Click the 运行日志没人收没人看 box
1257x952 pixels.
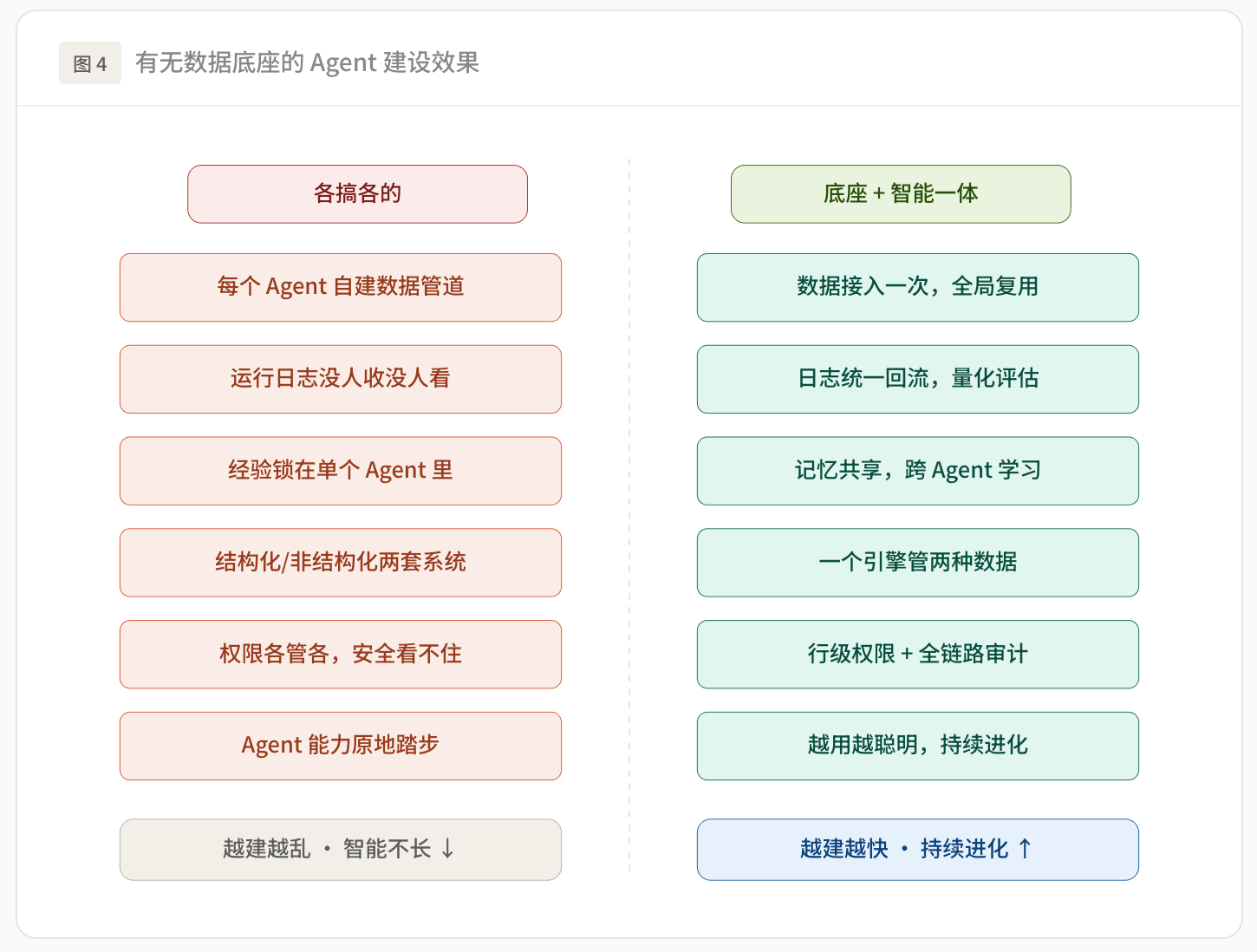tap(341, 379)
